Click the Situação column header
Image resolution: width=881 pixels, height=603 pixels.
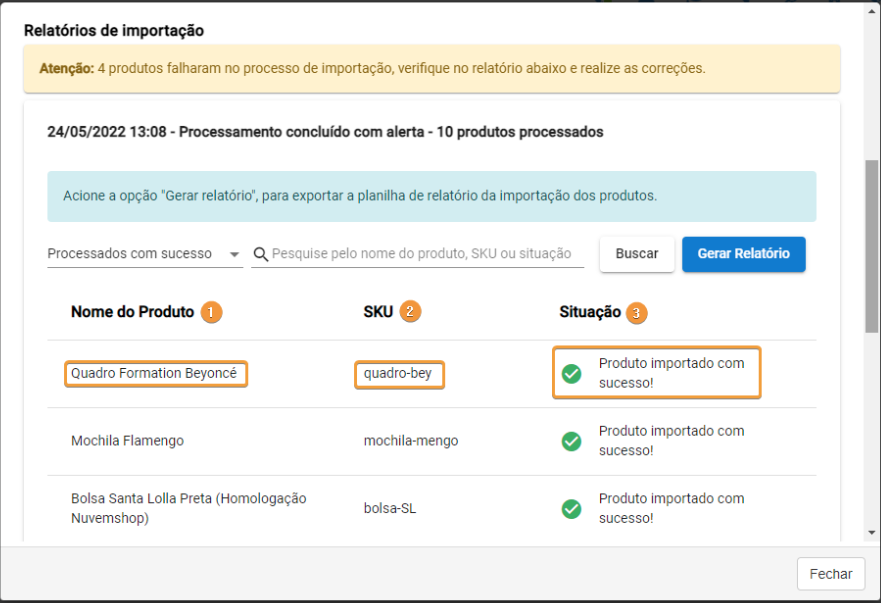590,312
